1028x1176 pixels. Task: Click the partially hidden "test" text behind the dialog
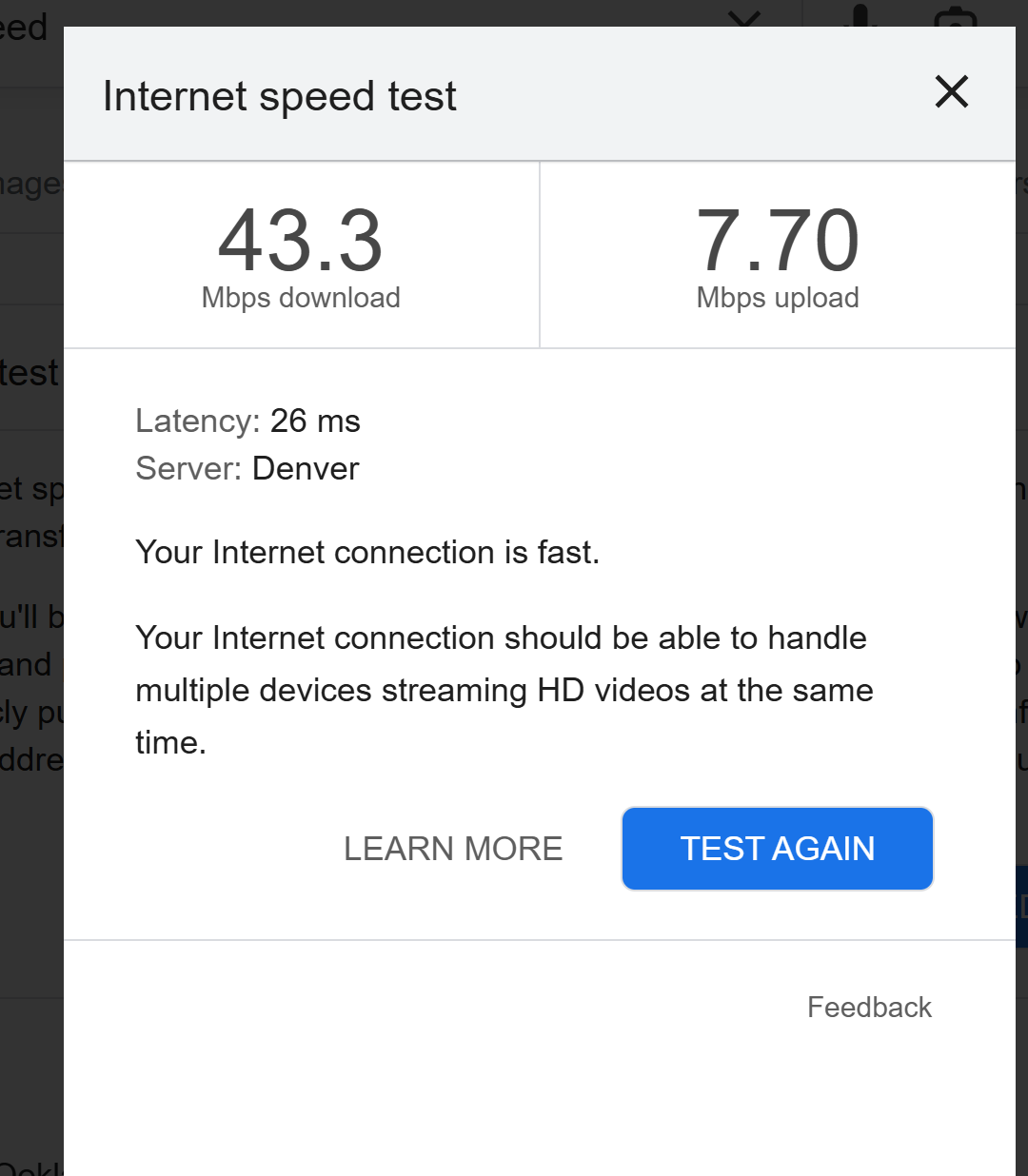30,373
